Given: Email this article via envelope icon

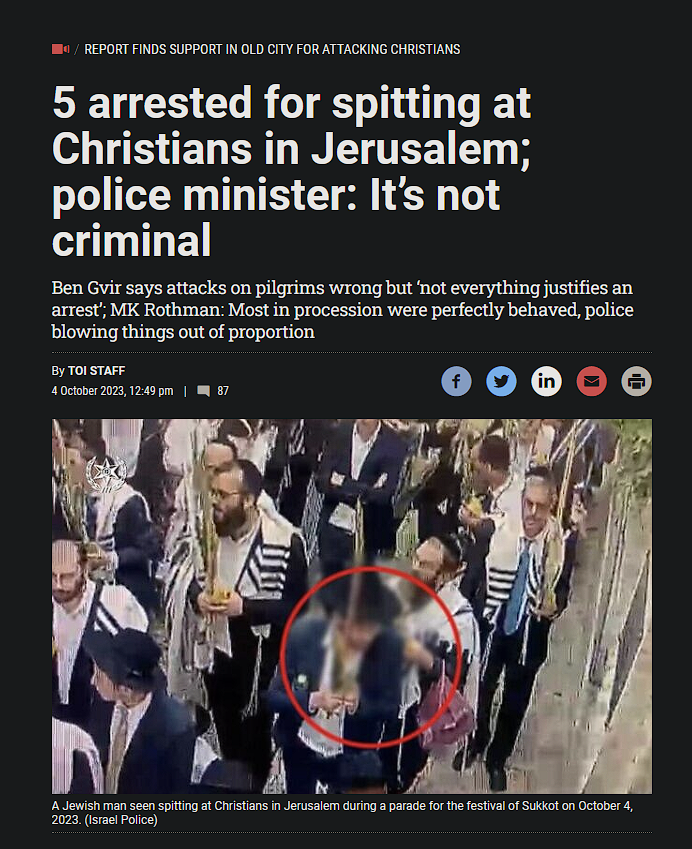Looking at the screenshot, I should 591,381.
